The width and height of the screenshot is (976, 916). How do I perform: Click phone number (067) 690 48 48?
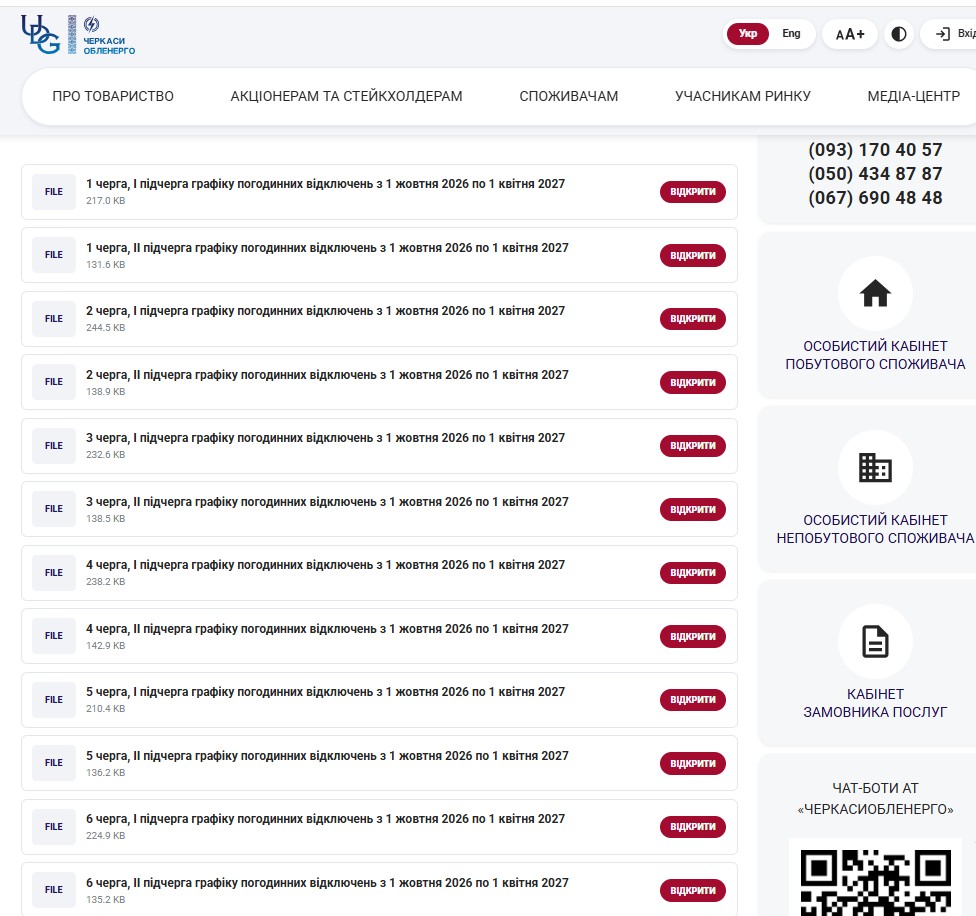click(875, 198)
